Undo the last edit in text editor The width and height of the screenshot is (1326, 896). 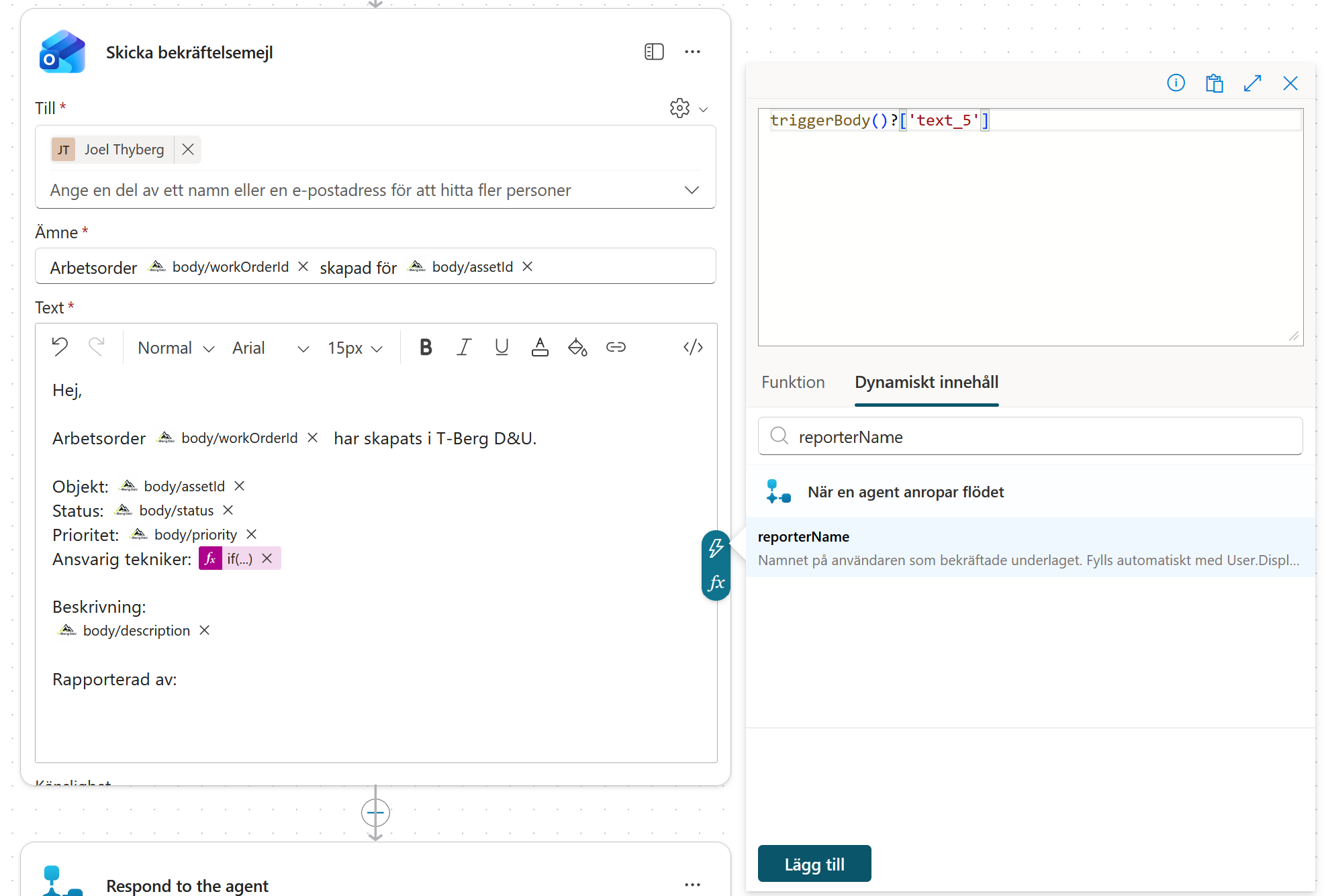coord(60,347)
